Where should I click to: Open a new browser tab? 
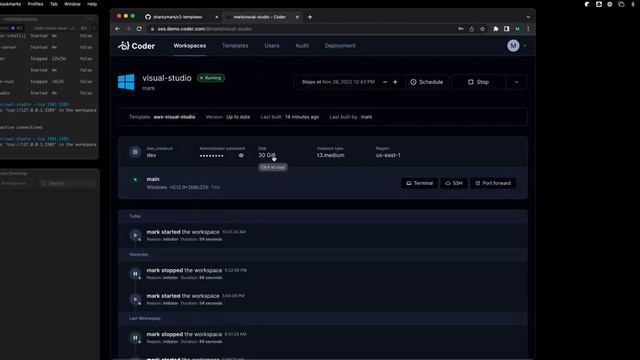point(310,17)
